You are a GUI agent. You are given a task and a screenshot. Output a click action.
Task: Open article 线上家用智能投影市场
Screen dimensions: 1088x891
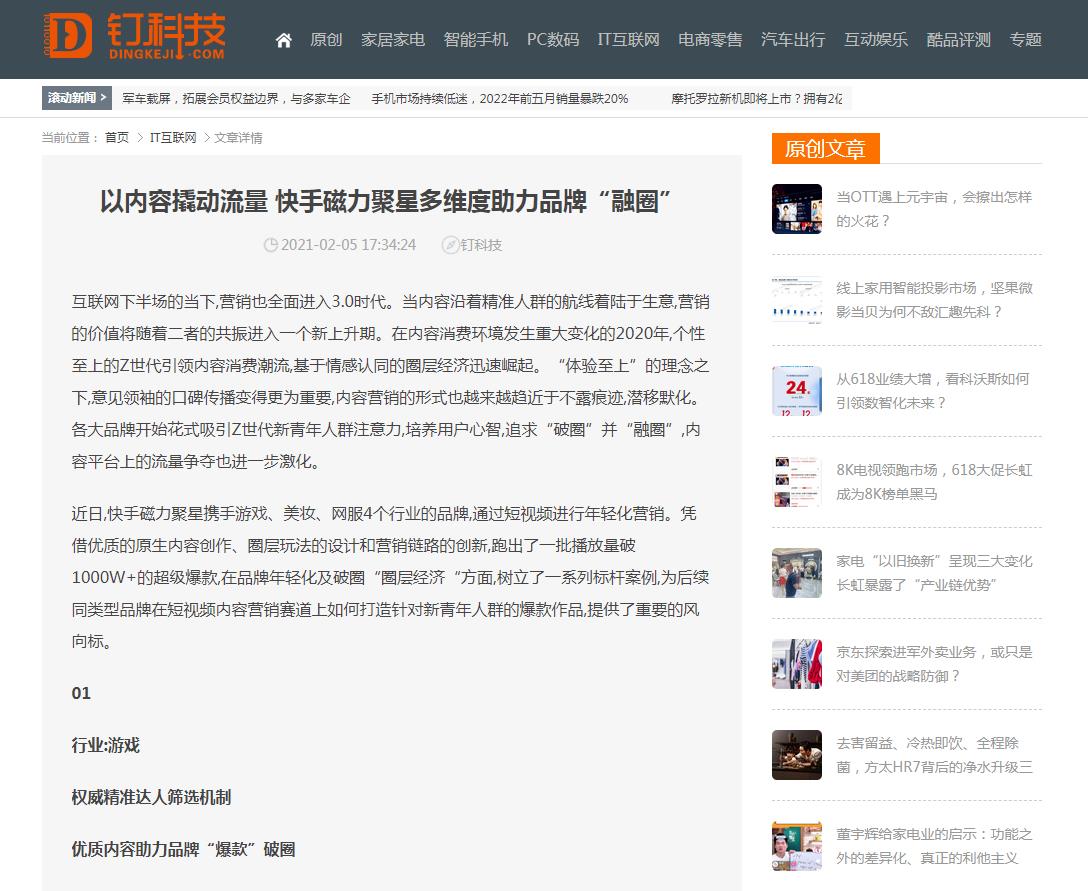point(934,300)
